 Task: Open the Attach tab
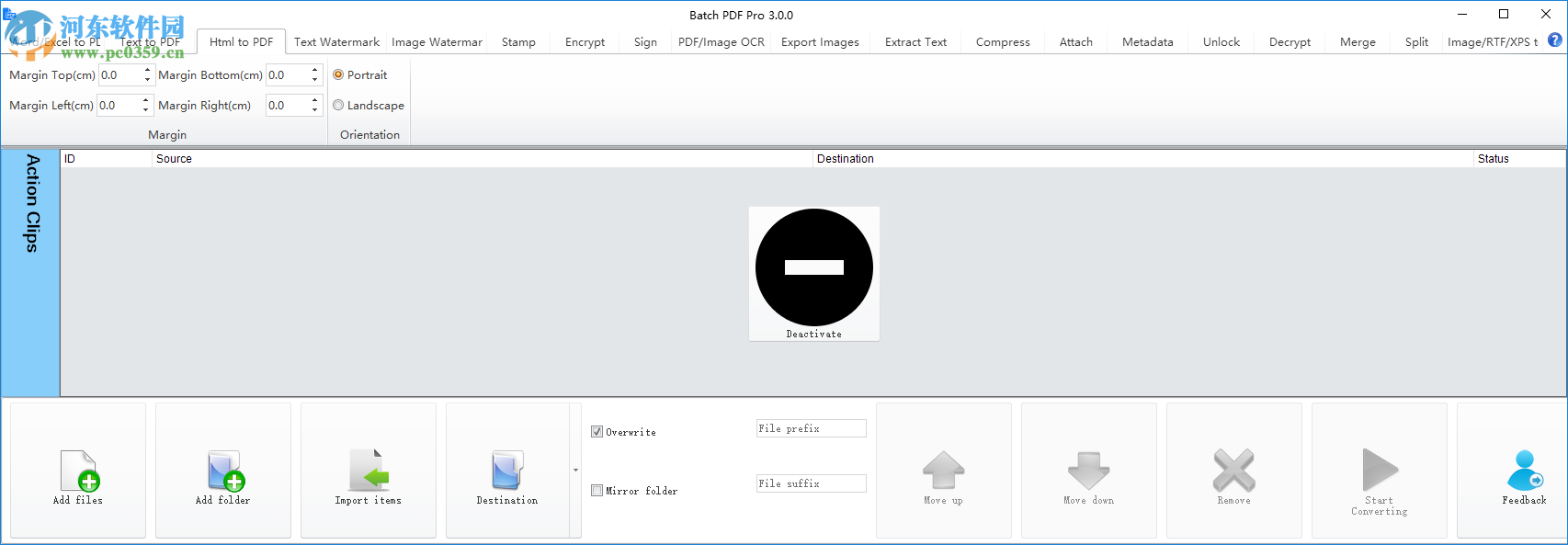point(1076,42)
